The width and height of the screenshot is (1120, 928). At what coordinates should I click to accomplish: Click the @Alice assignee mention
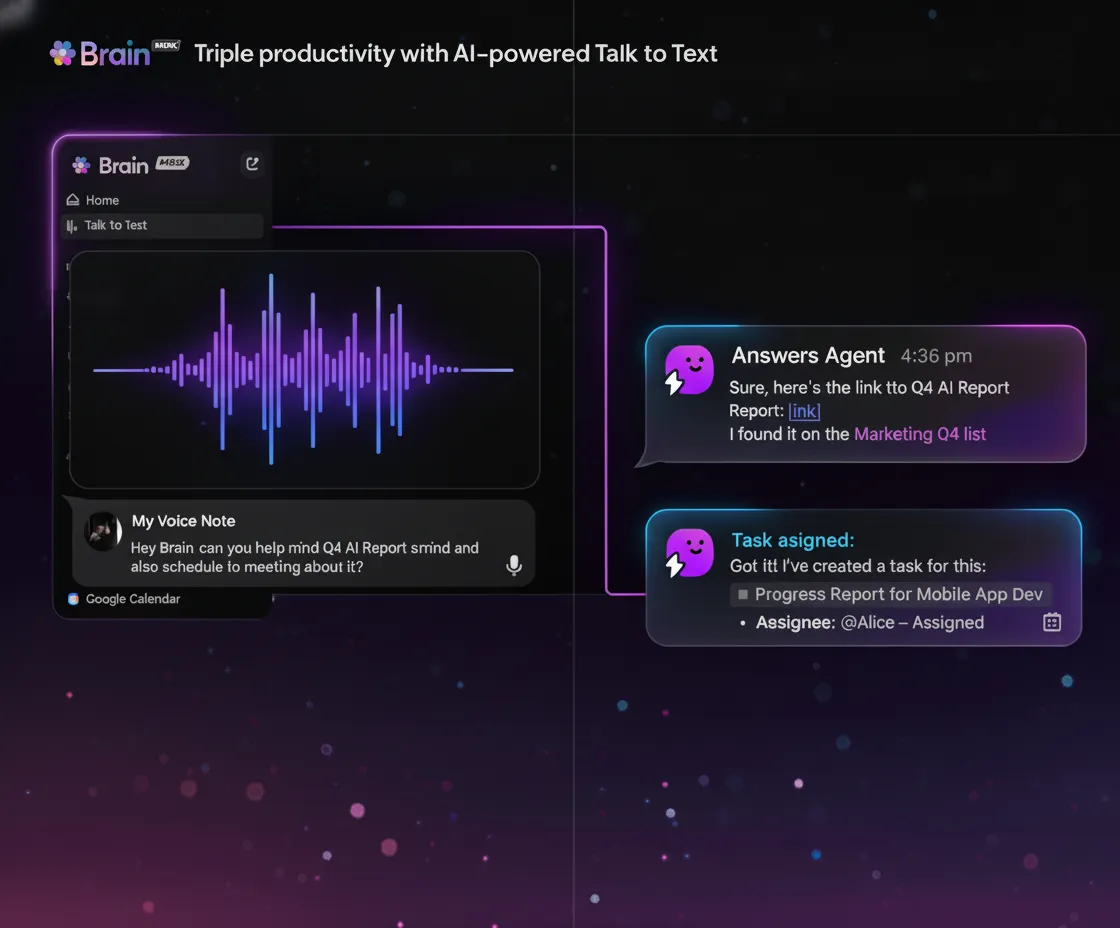(x=868, y=622)
